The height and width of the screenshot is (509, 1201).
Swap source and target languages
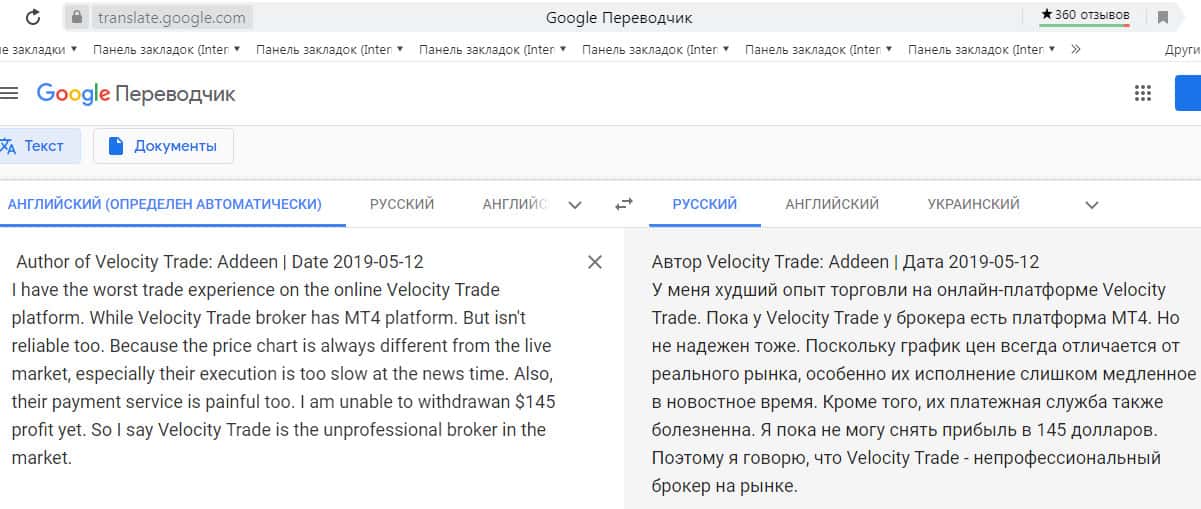[x=624, y=204]
